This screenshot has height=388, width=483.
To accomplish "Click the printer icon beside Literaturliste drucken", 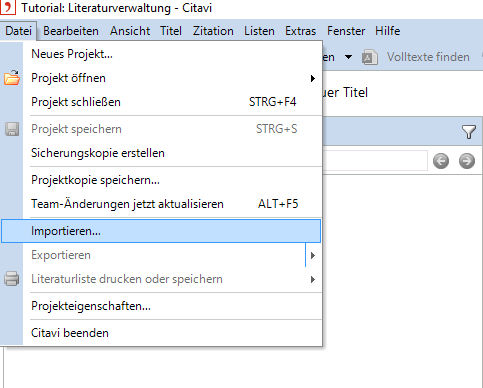I will click(x=12, y=279).
